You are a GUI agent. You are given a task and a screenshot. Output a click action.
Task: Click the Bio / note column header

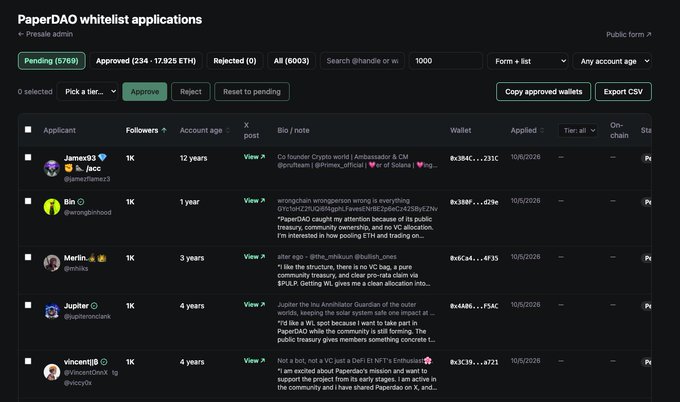[293, 130]
